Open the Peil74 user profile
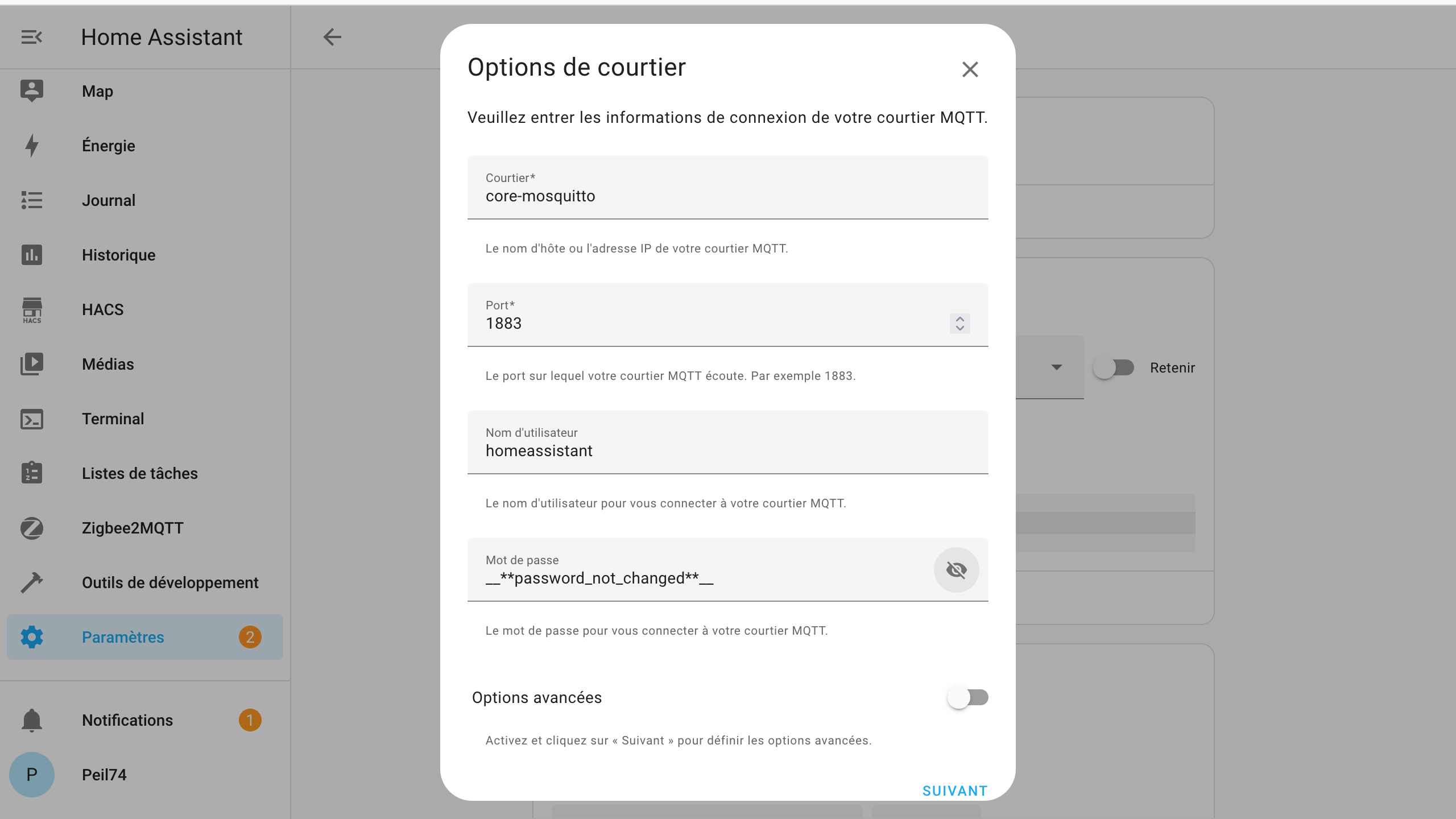1456x819 pixels. [x=104, y=775]
